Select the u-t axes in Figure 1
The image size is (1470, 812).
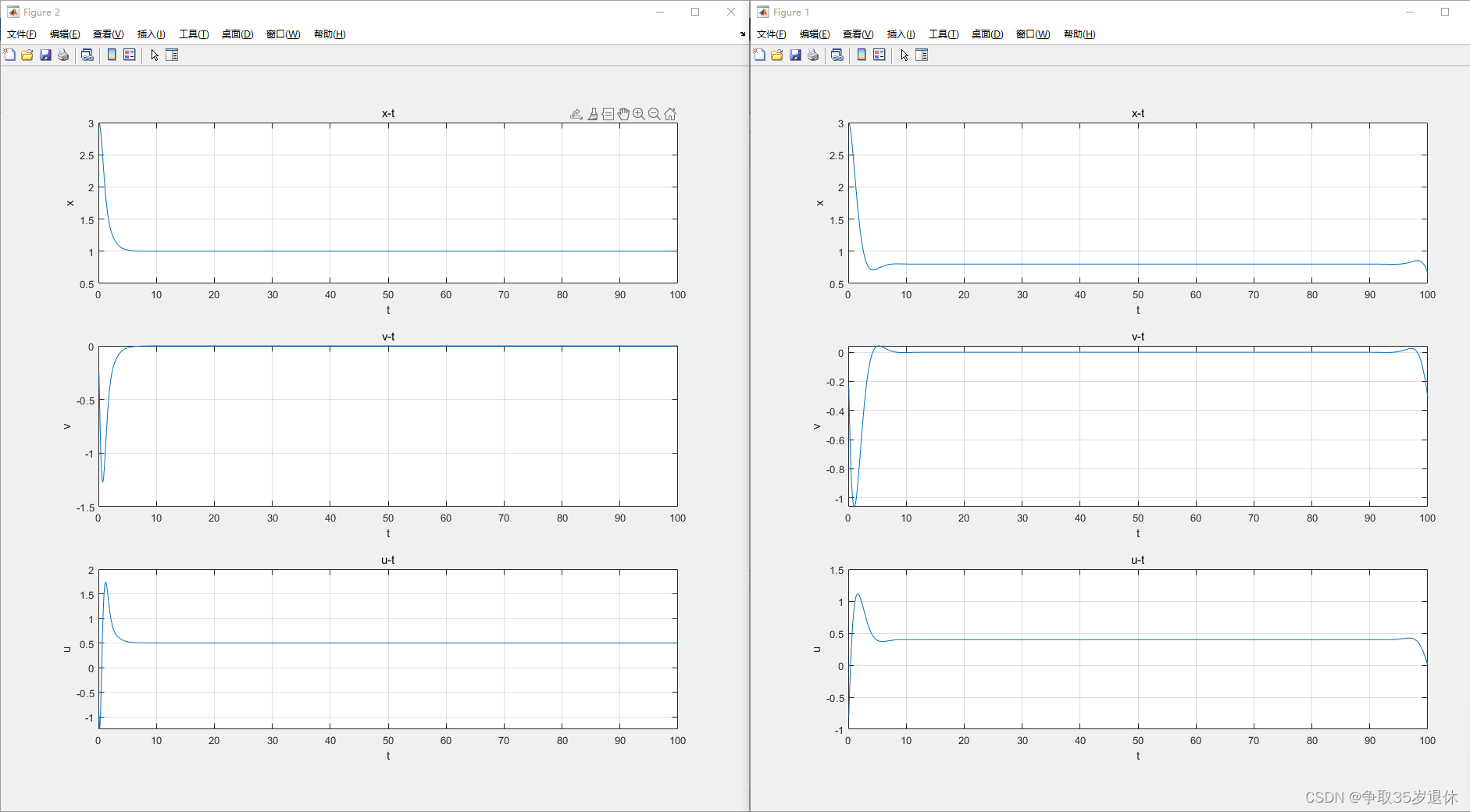click(x=1138, y=649)
